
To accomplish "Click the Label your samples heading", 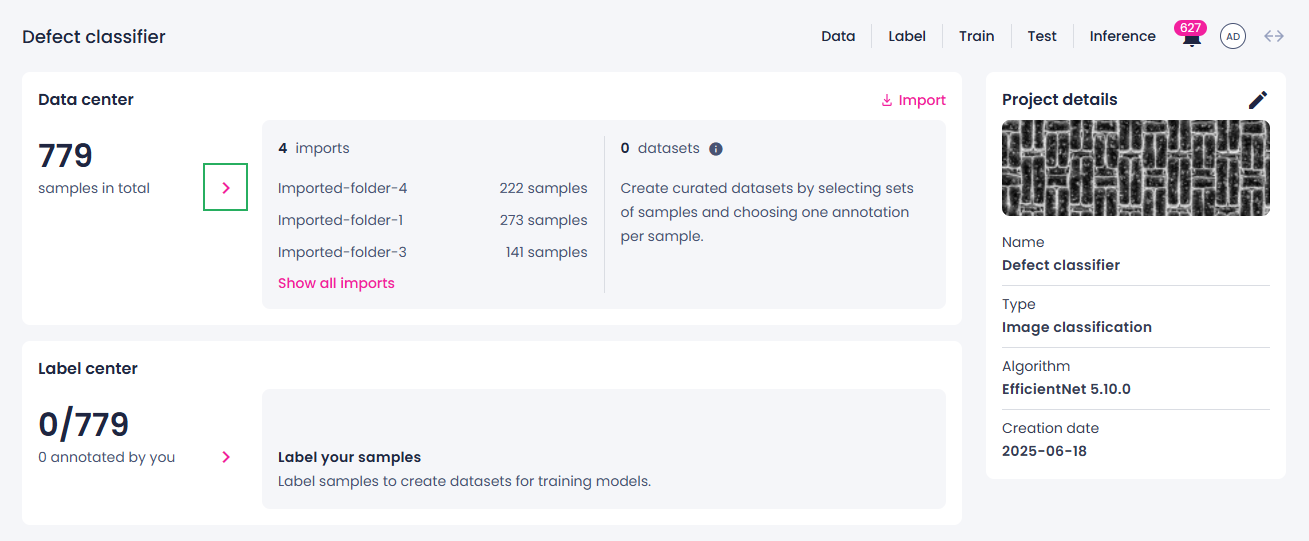I will (349, 457).
